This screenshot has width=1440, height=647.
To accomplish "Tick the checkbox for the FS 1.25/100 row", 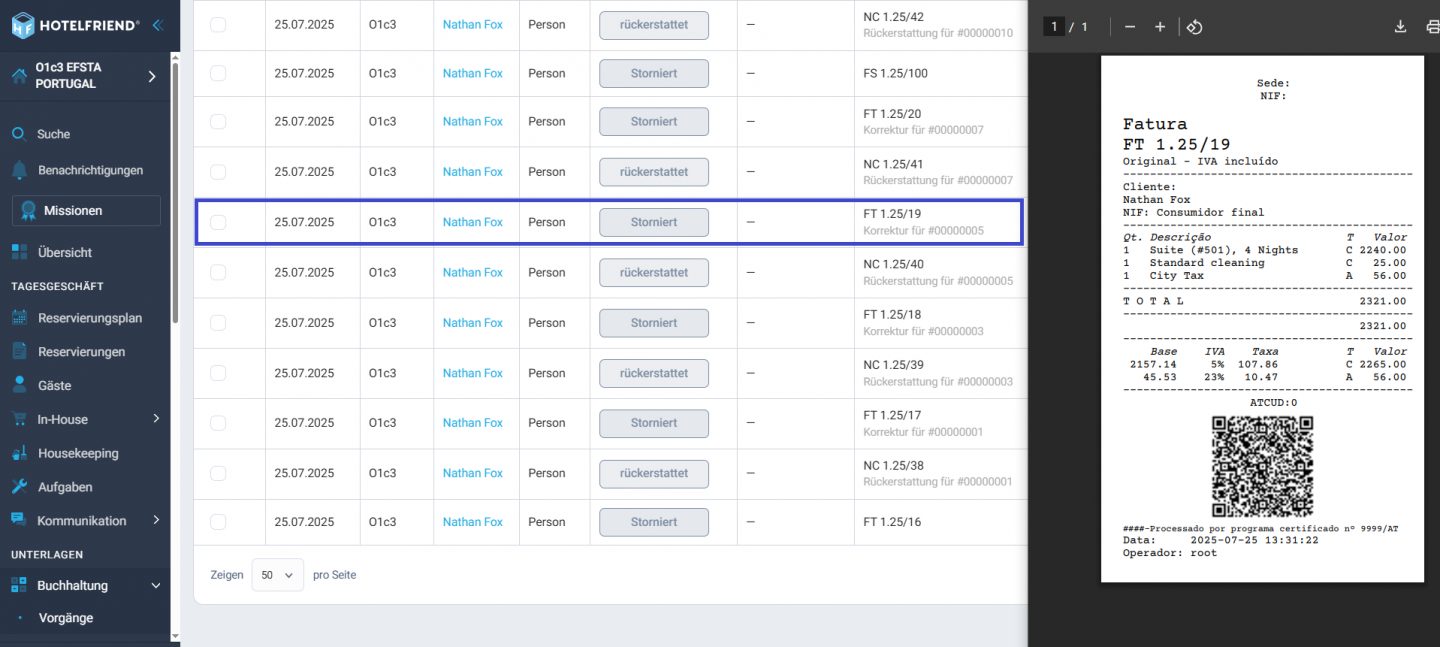I will tap(218, 73).
